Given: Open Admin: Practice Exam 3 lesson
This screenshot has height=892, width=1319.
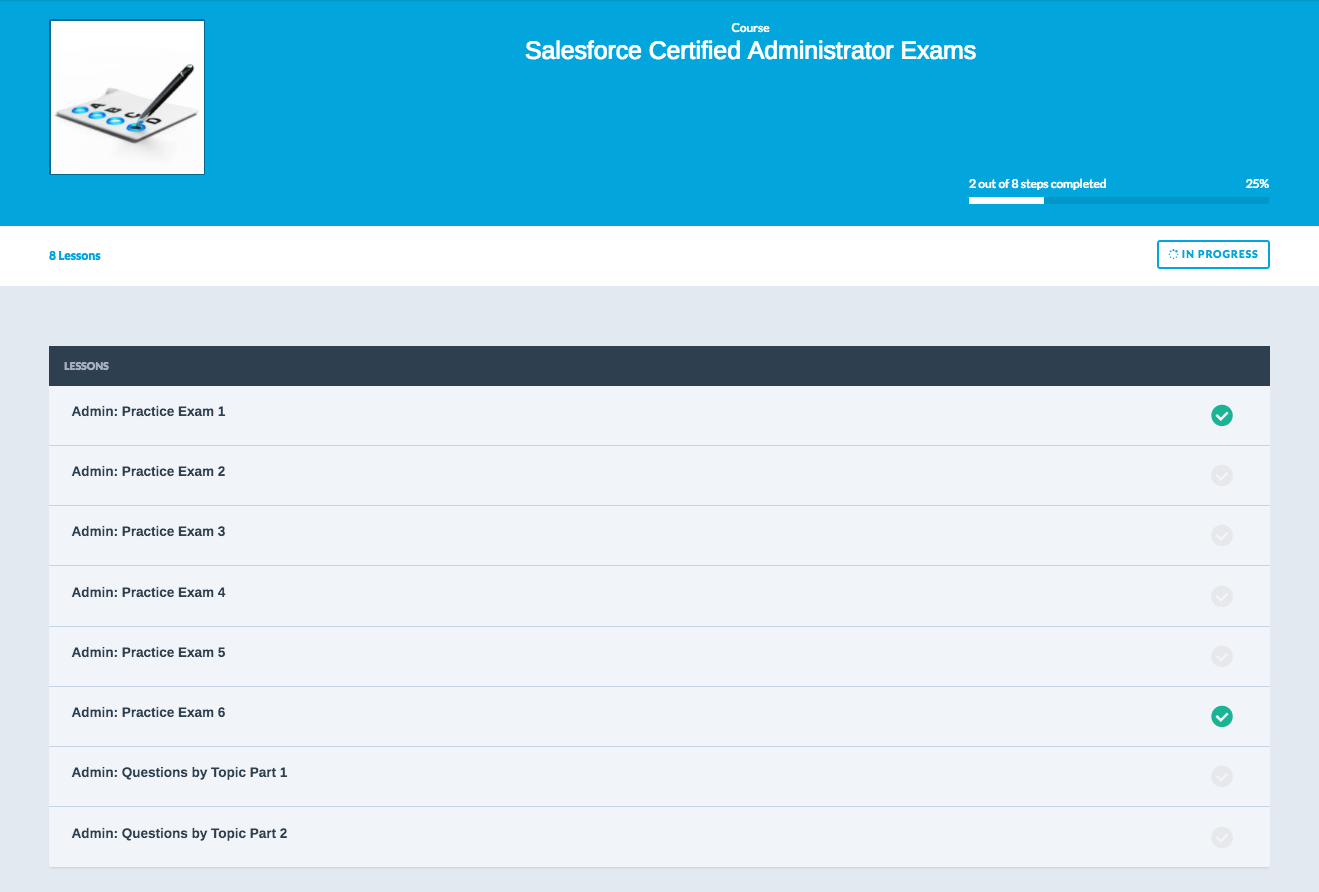Looking at the screenshot, I should tap(148, 531).
